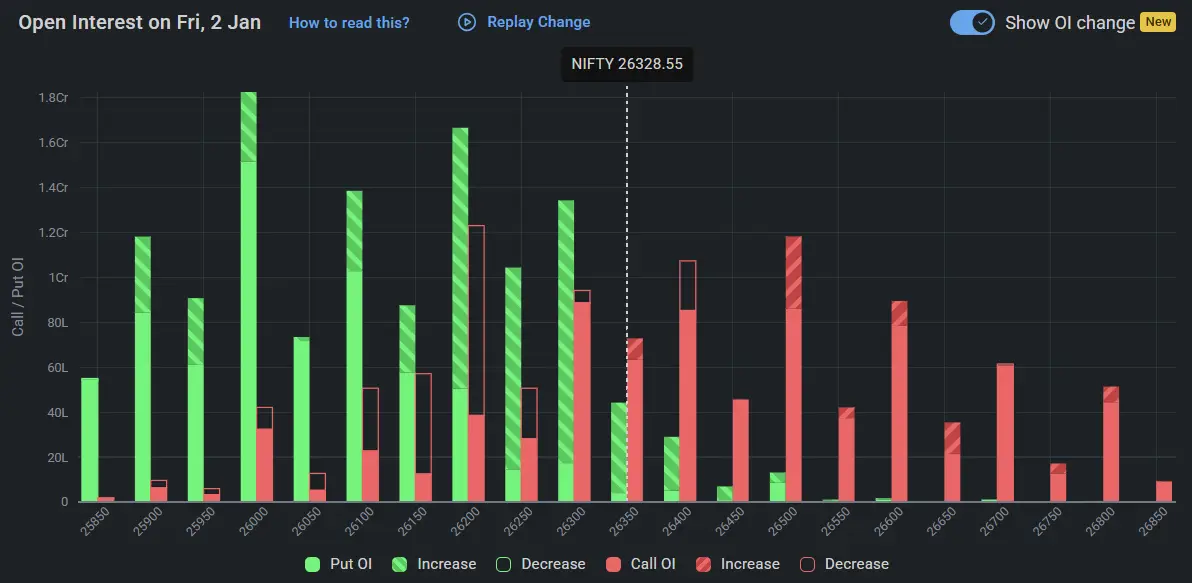Select the tallest put bar at strike 26000
Image resolution: width=1192 pixels, height=583 pixels.
click(x=247, y=300)
